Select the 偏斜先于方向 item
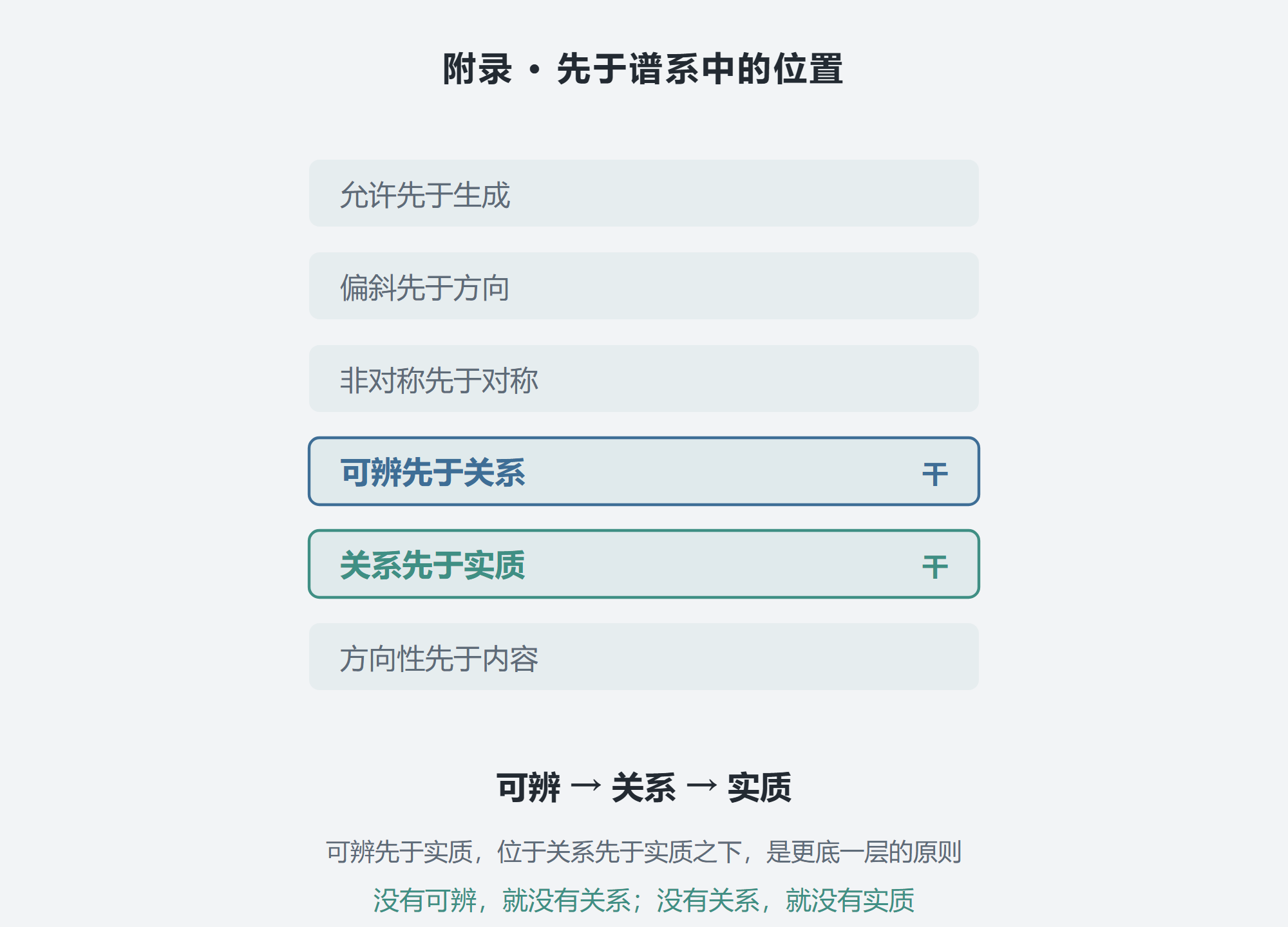Viewport: 1288px width, 927px height. click(644, 286)
